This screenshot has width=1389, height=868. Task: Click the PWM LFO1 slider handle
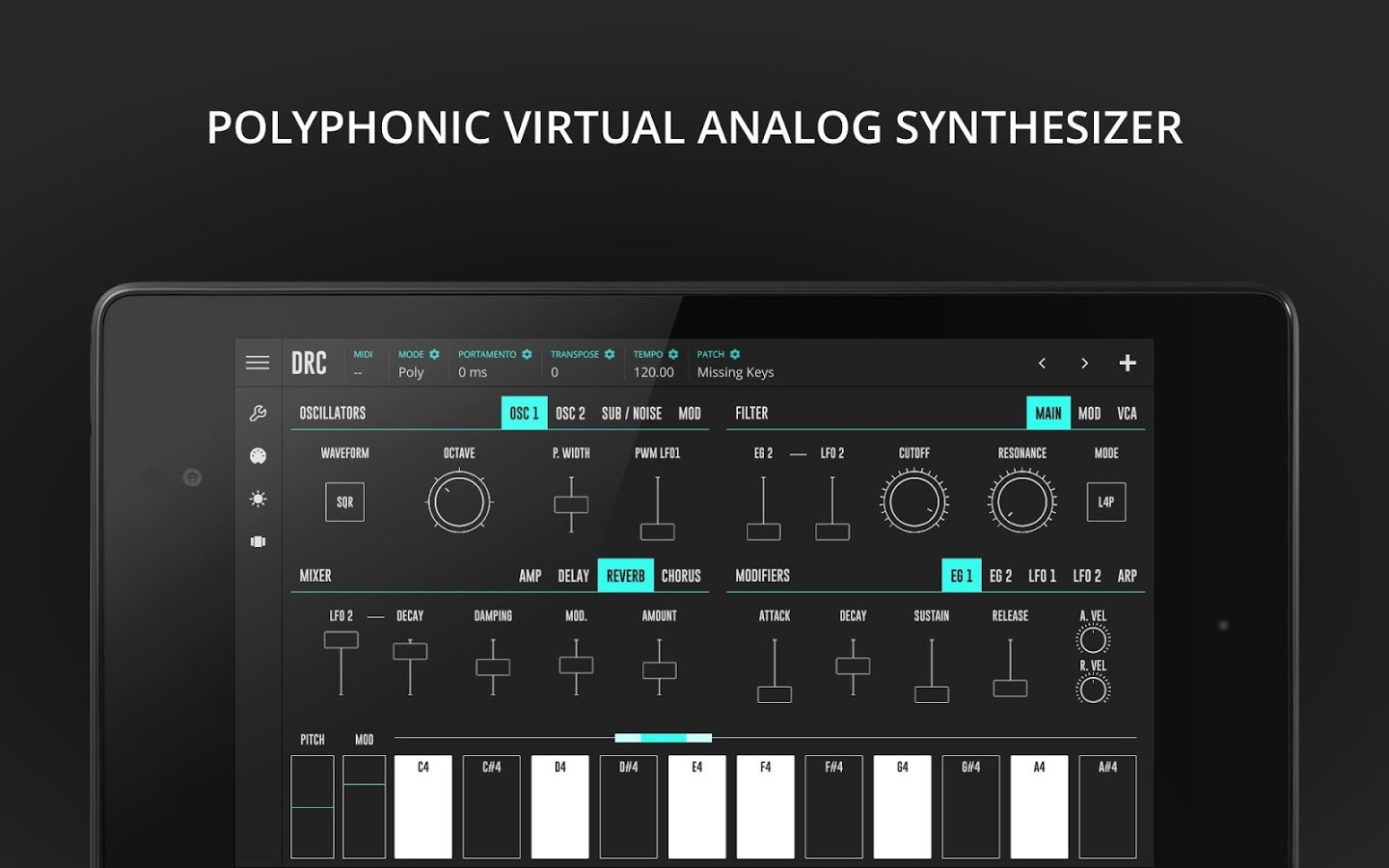click(658, 531)
